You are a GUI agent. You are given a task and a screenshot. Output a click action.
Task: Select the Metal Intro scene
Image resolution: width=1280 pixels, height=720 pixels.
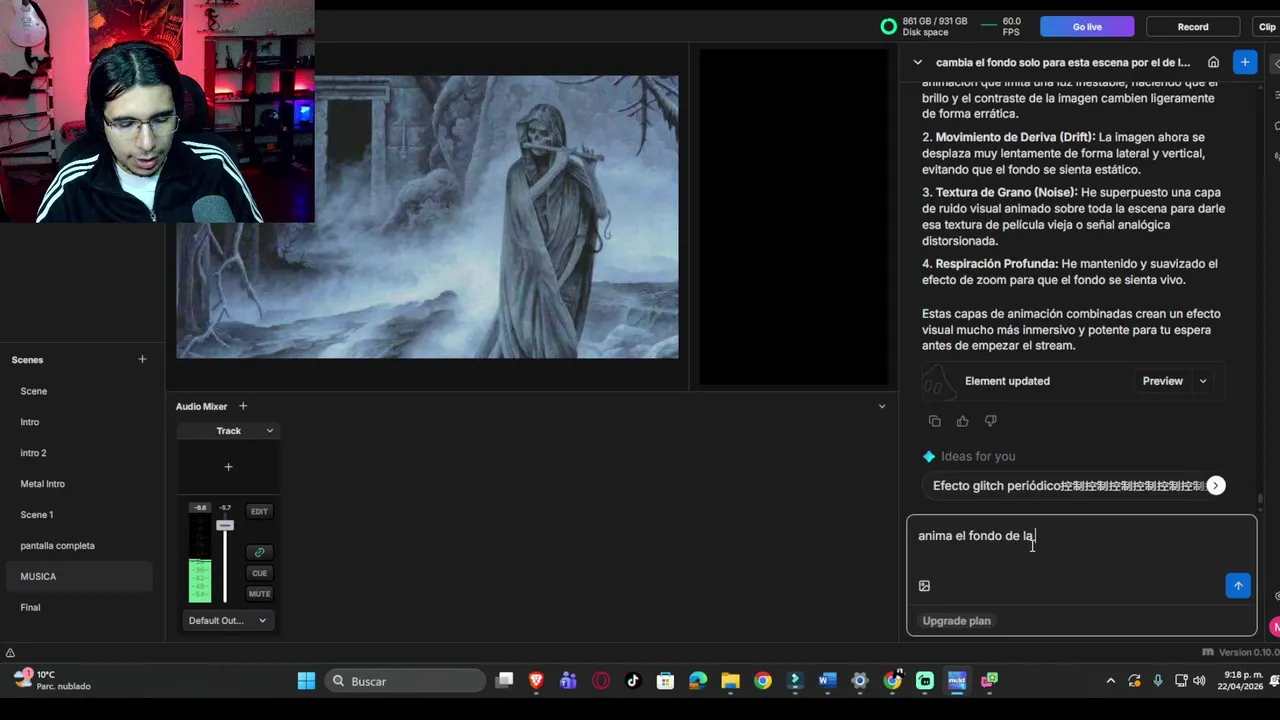(78, 484)
